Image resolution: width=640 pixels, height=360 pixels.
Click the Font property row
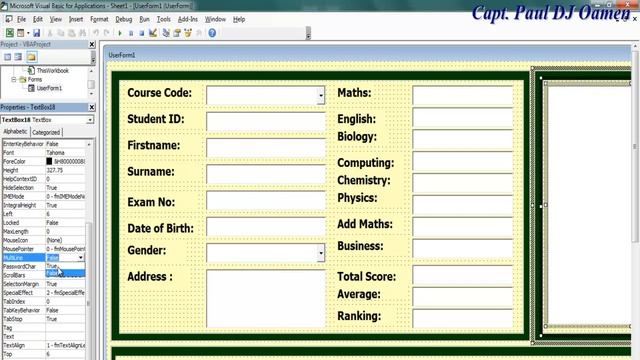44,153
